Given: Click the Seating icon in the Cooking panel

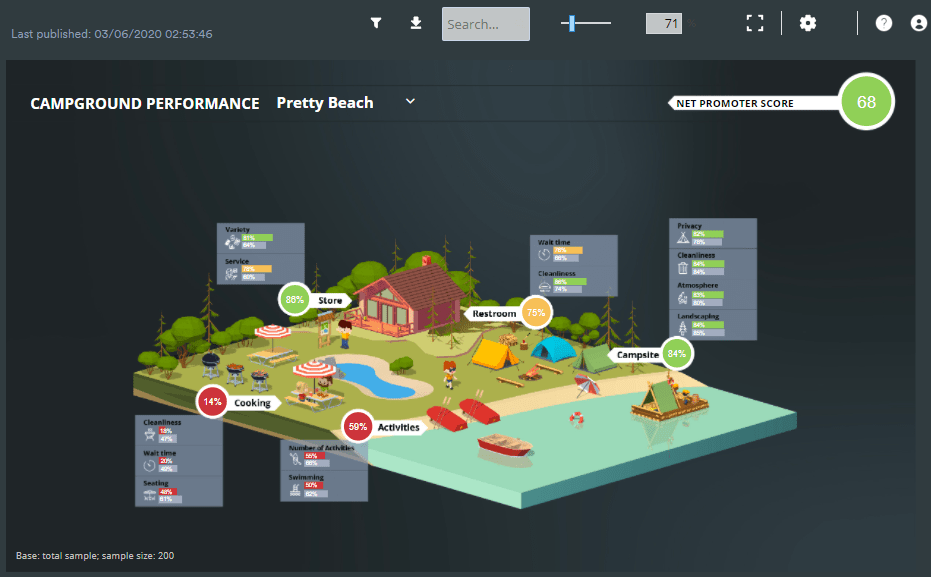Looking at the screenshot, I should click(x=149, y=494).
